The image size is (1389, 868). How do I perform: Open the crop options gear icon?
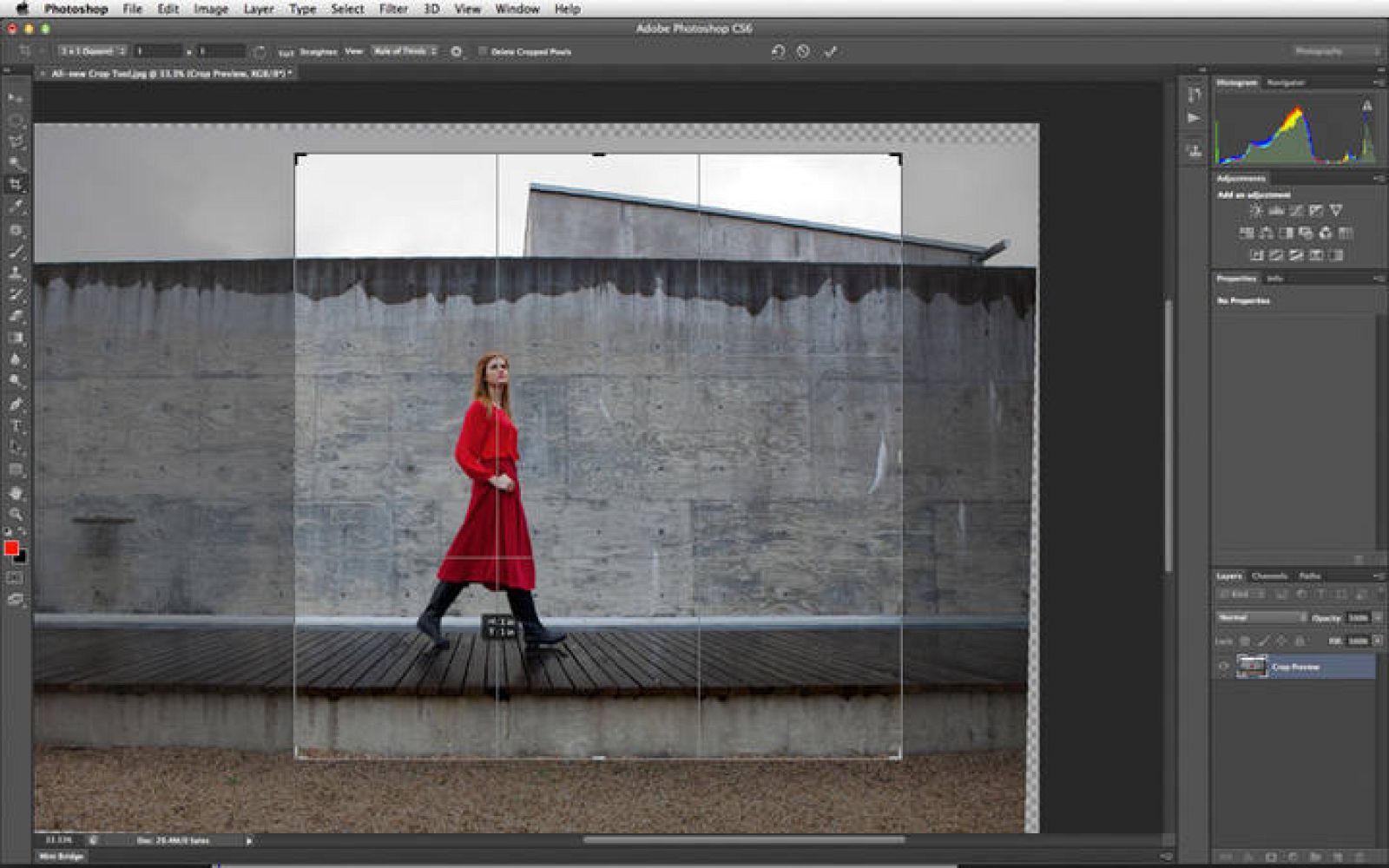[x=455, y=51]
